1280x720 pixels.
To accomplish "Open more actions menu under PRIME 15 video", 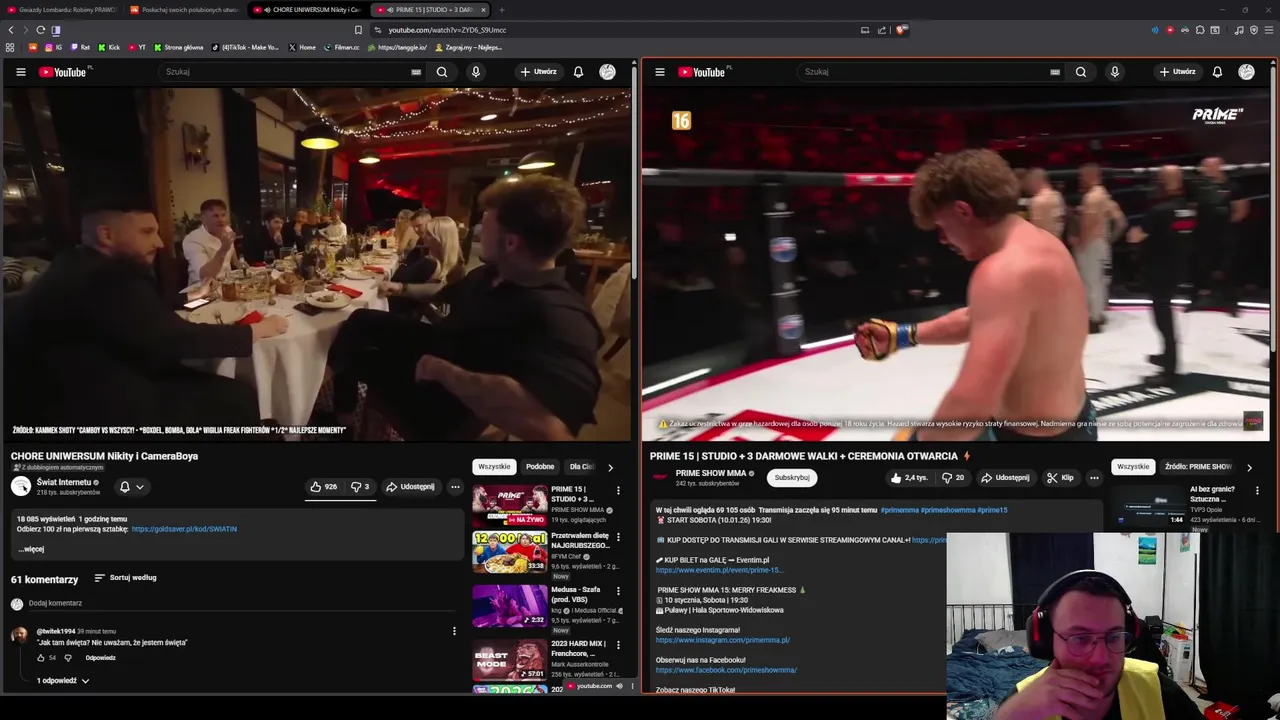I will [1094, 478].
